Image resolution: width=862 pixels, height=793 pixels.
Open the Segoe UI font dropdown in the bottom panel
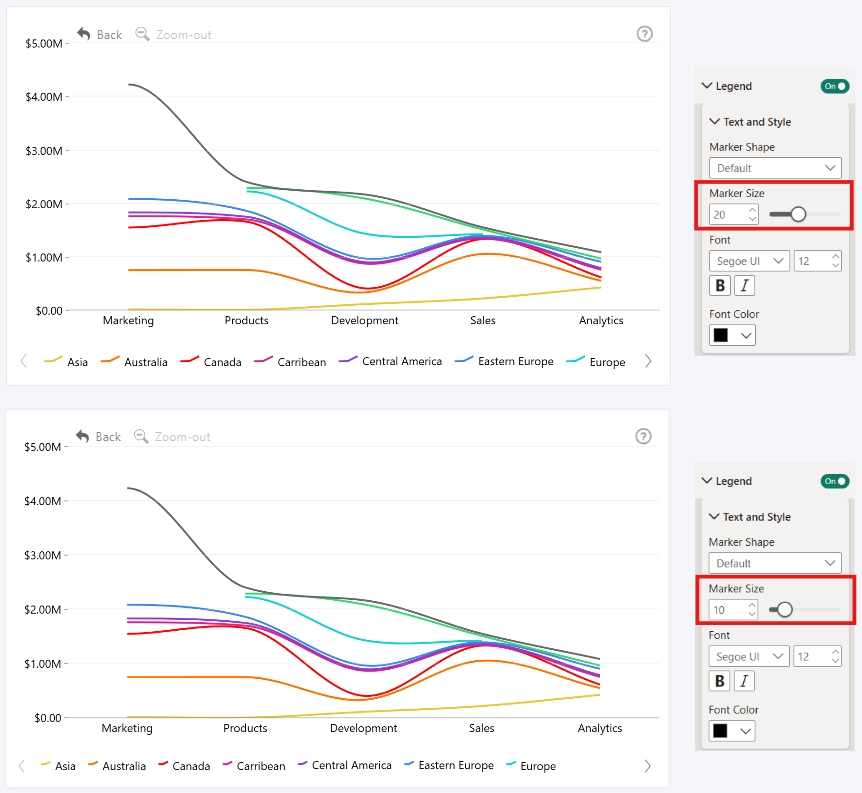click(x=749, y=657)
